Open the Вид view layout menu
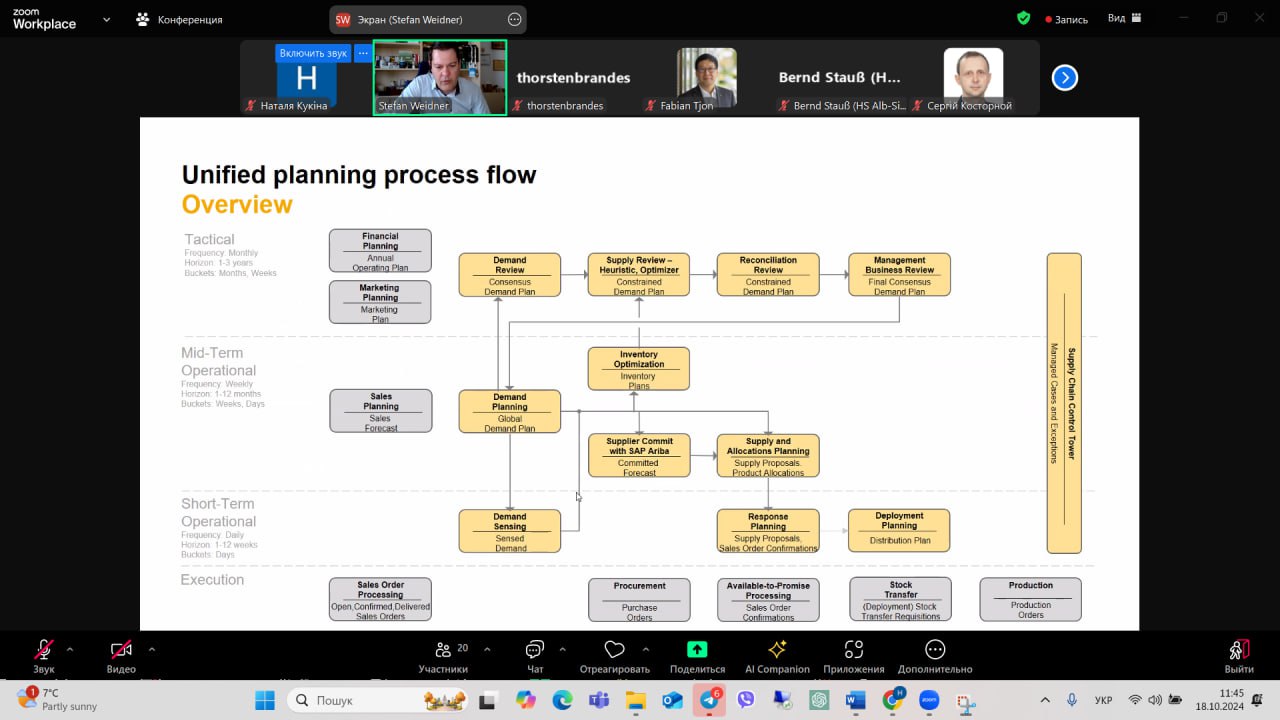Viewport: 1280px width, 720px height. click(1125, 18)
